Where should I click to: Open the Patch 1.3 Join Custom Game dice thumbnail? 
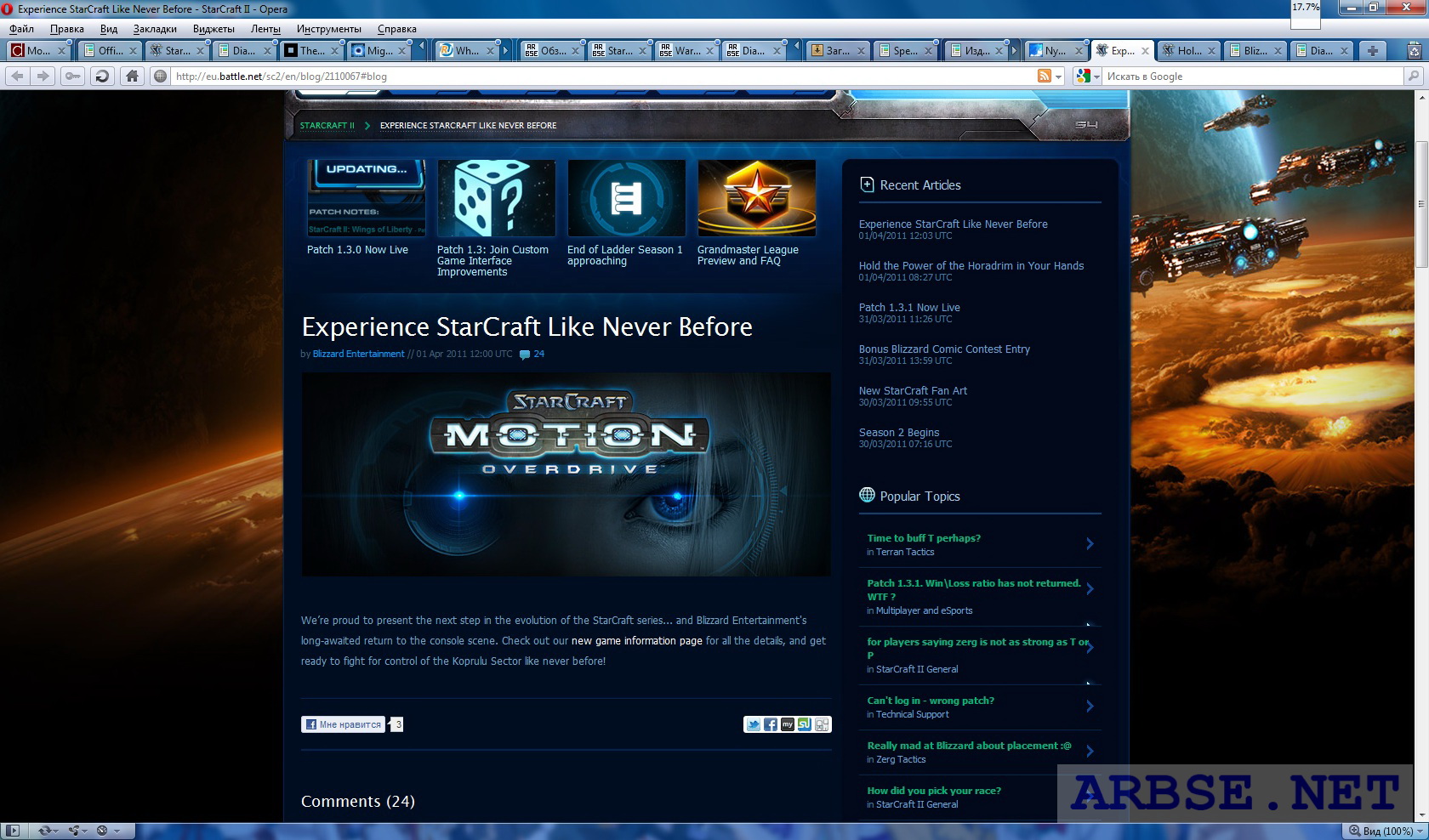pyautogui.click(x=496, y=198)
